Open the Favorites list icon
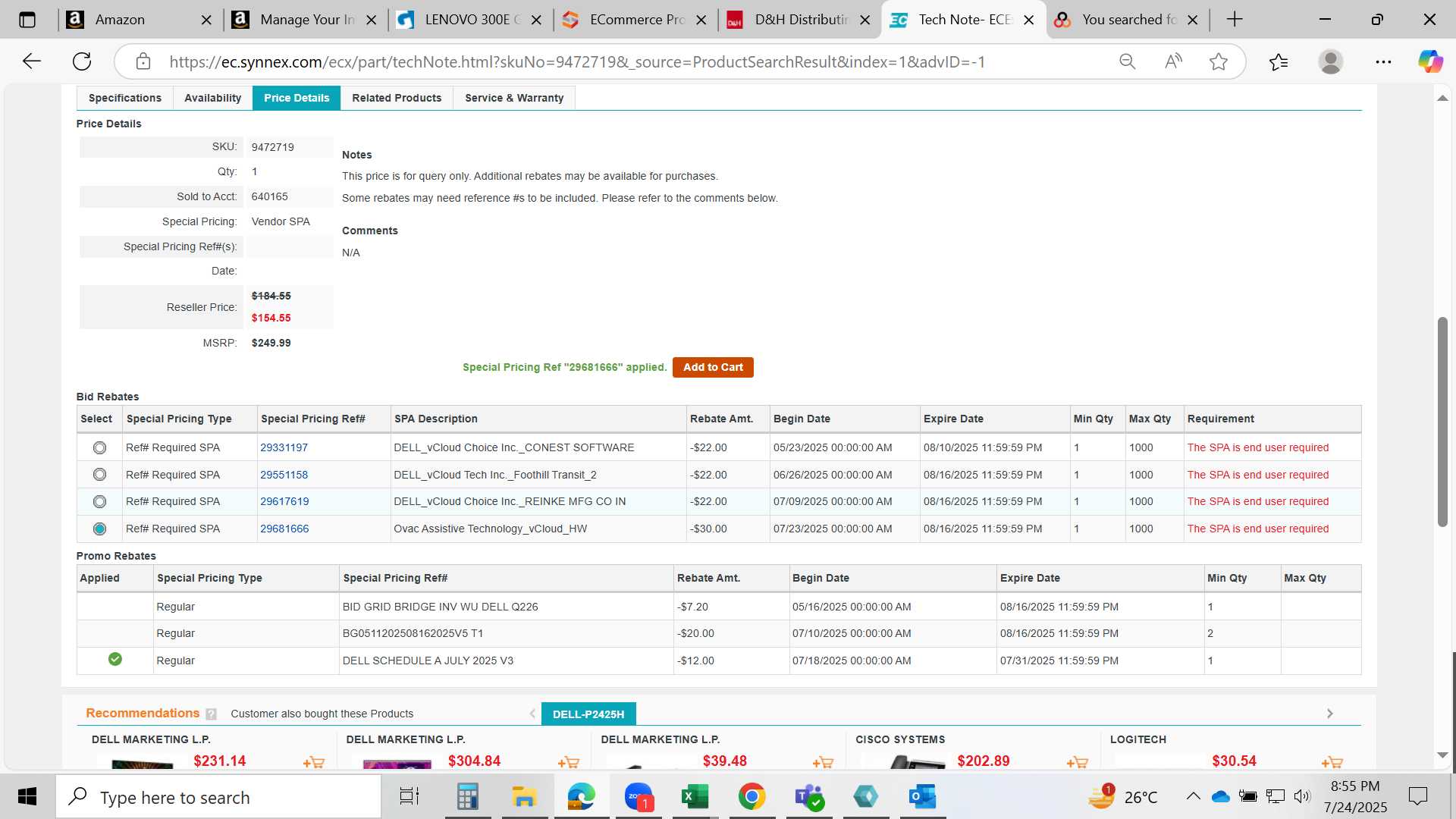 coord(1279,61)
